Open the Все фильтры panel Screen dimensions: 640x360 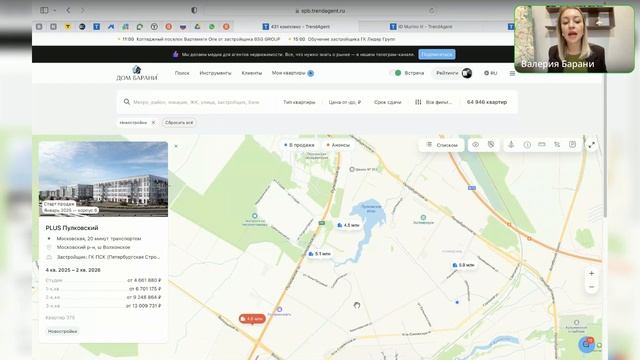pyautogui.click(x=433, y=102)
